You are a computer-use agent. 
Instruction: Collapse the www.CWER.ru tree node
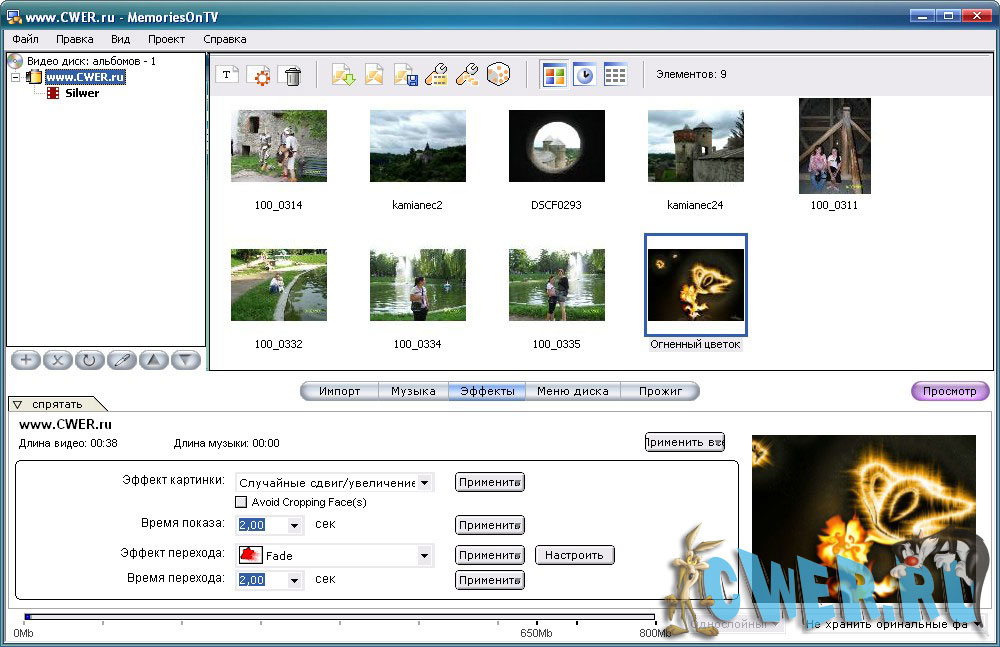(16, 77)
